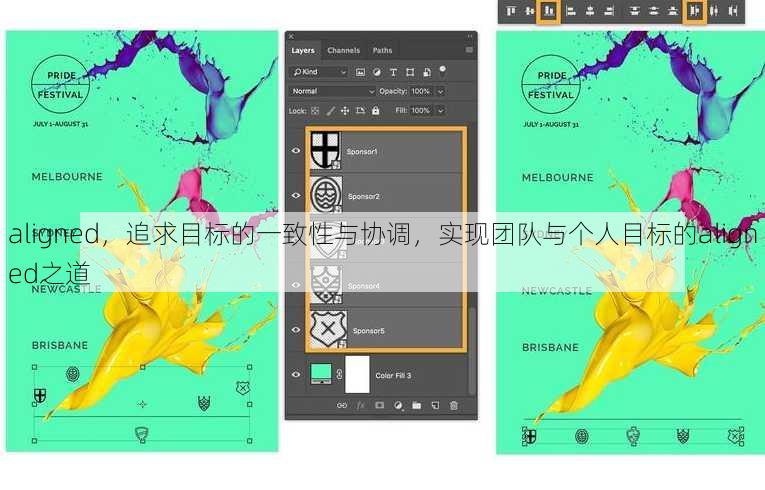Open the Opacity slider dropdown arrow
Image resolution: width=765 pixels, height=490 pixels.
(x=440, y=91)
